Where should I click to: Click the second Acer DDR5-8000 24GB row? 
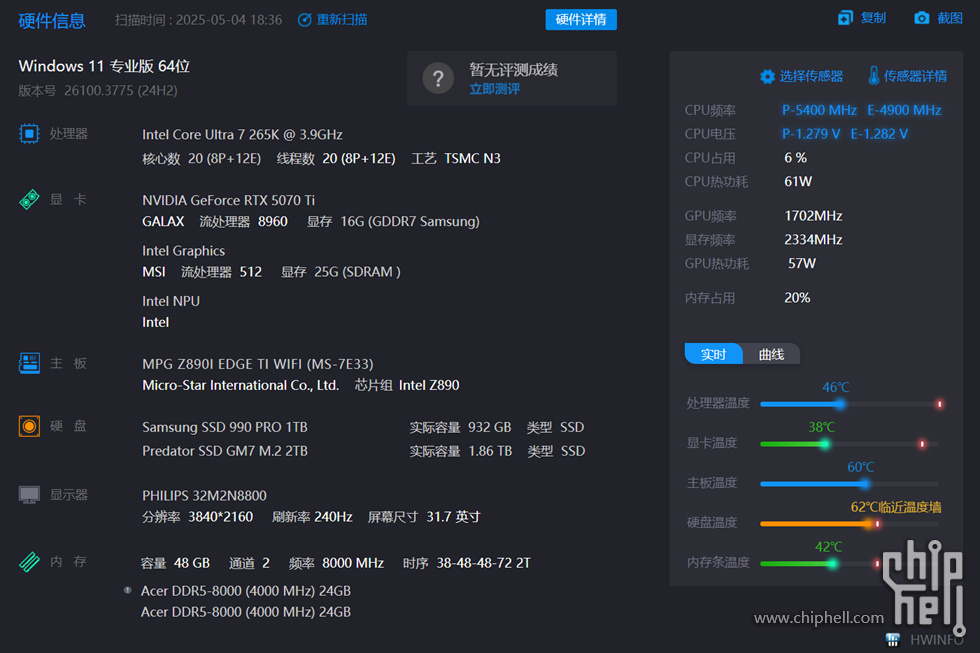246,612
